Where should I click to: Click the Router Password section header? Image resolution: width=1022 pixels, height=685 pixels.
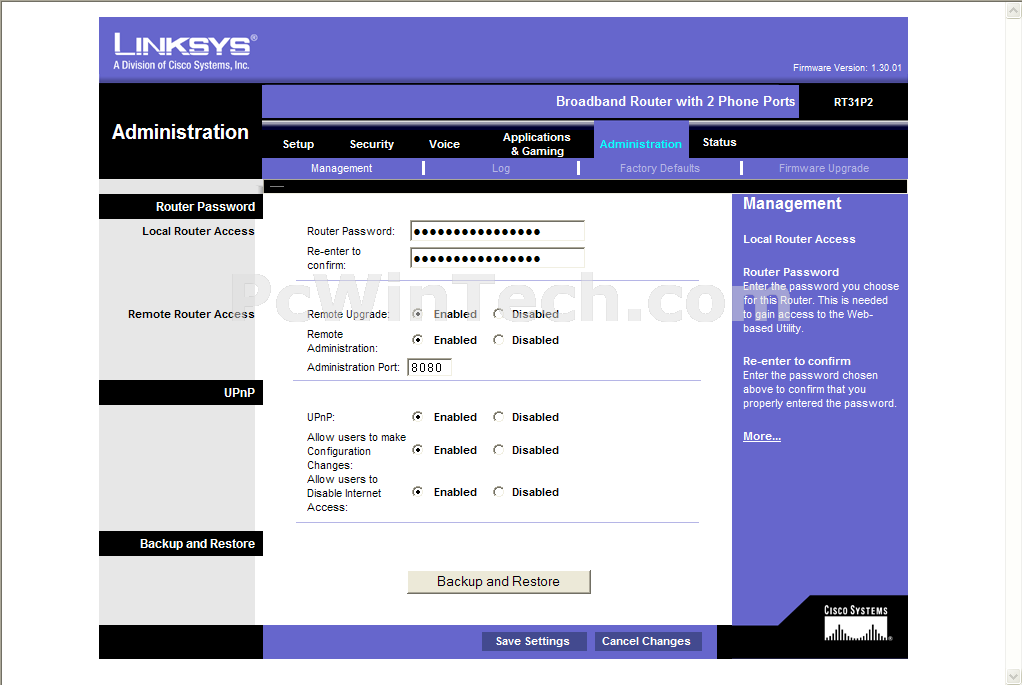pos(205,207)
